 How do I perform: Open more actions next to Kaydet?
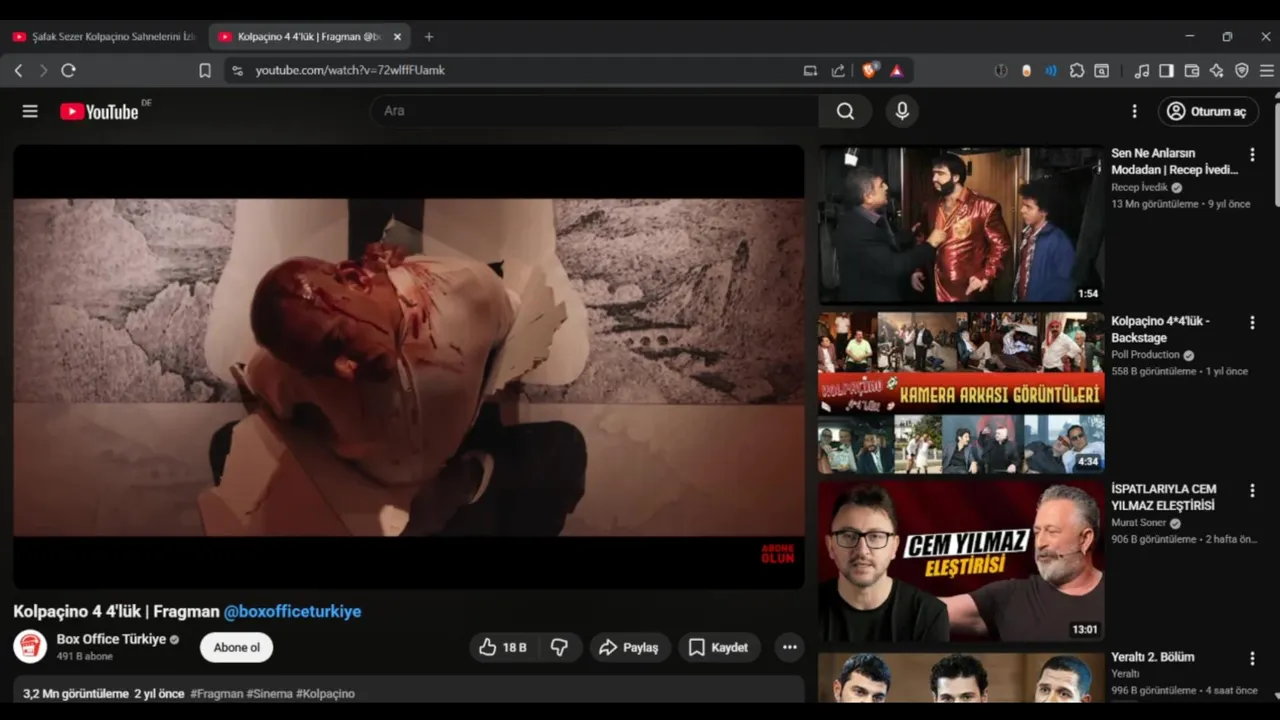tap(789, 647)
